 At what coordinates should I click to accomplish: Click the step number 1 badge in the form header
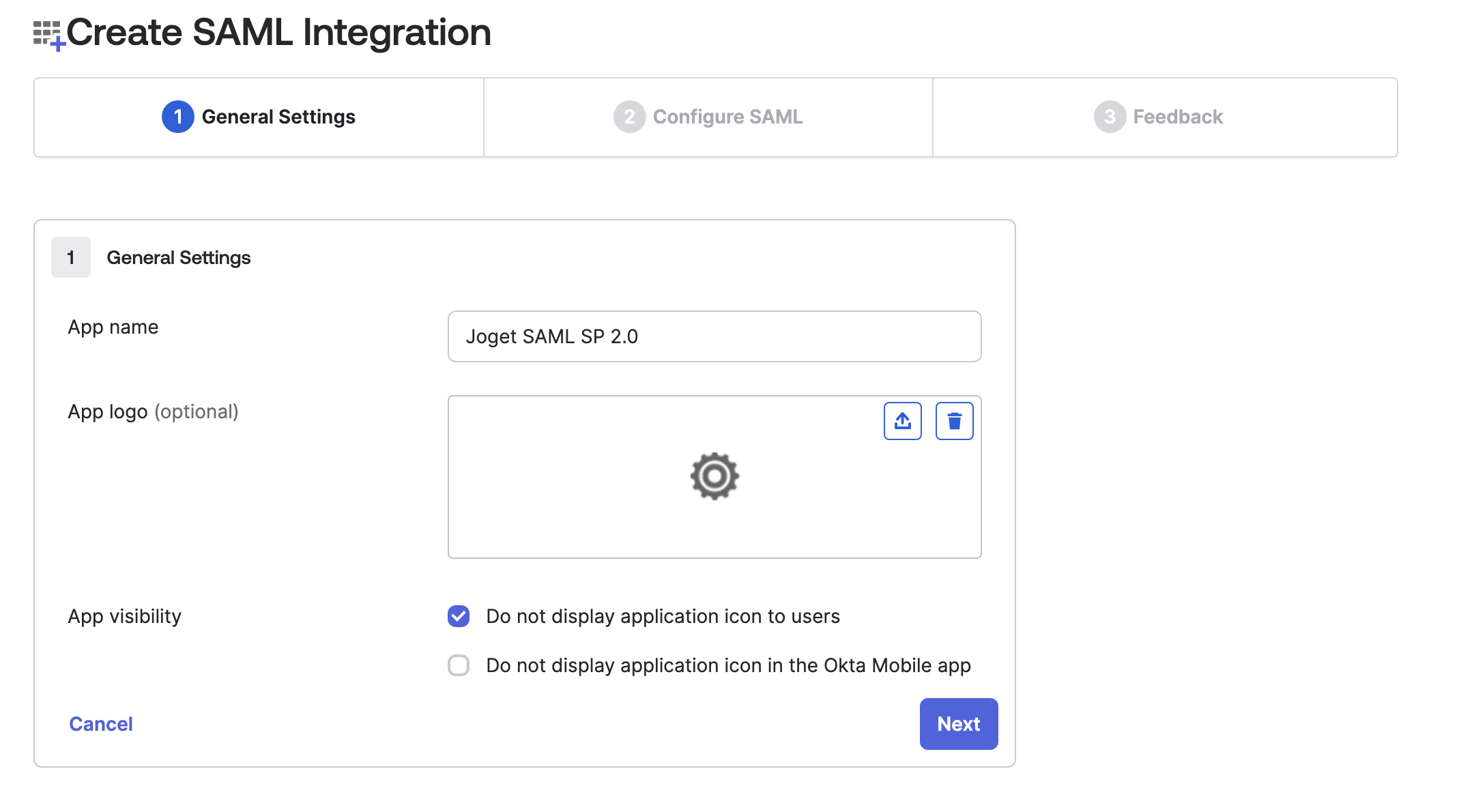coord(71,257)
